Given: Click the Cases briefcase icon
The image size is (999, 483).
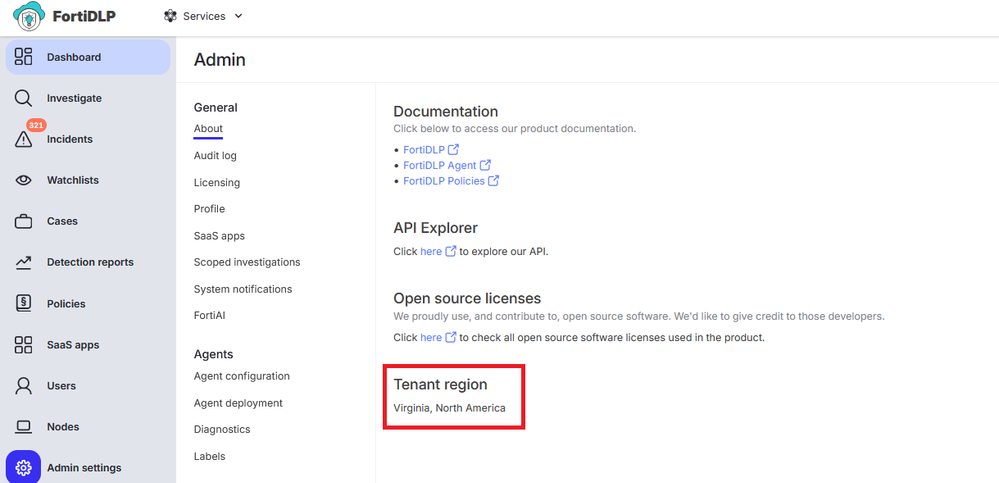Looking at the screenshot, I should [23, 221].
